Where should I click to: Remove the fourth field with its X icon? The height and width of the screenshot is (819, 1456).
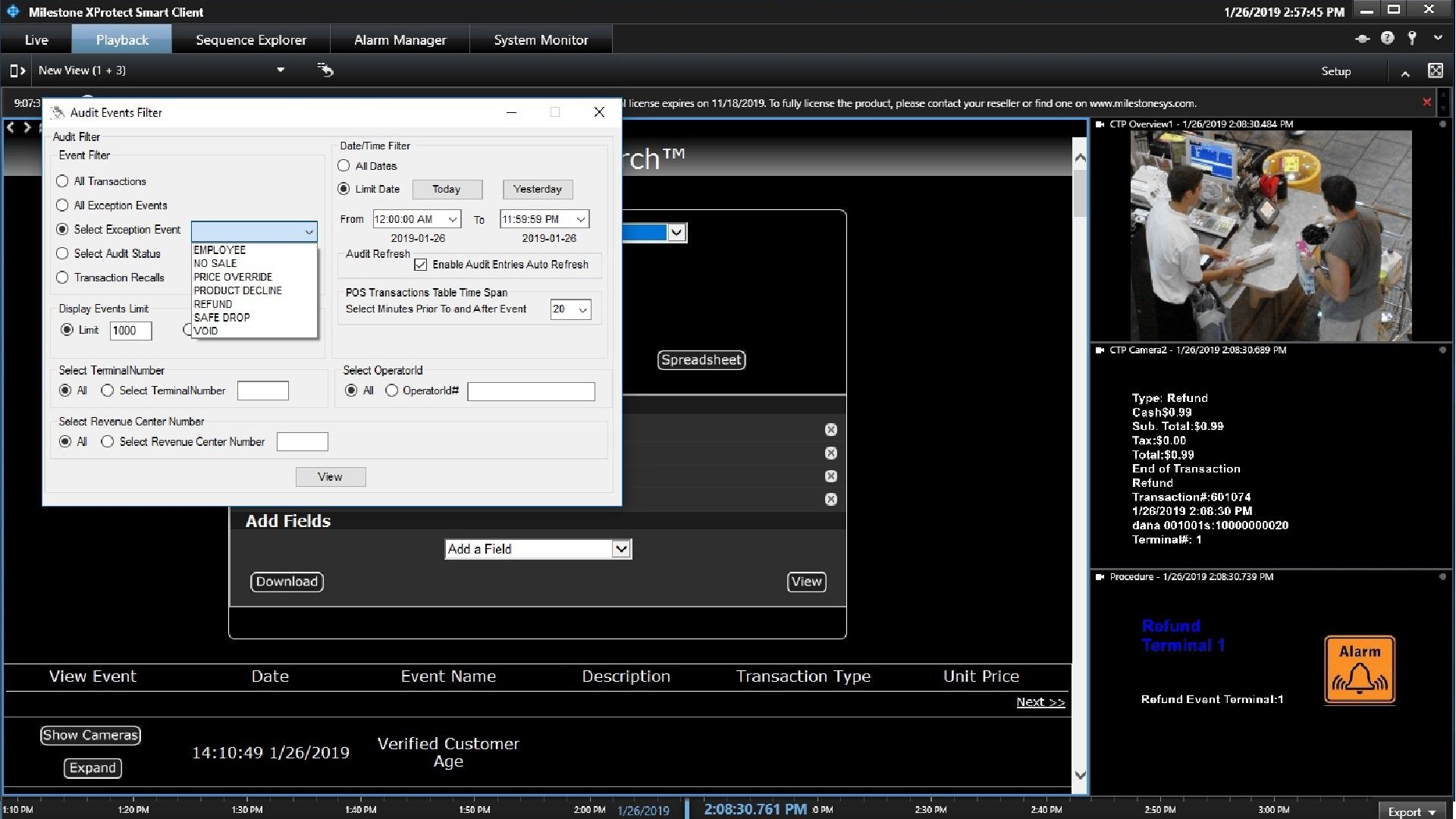click(831, 500)
